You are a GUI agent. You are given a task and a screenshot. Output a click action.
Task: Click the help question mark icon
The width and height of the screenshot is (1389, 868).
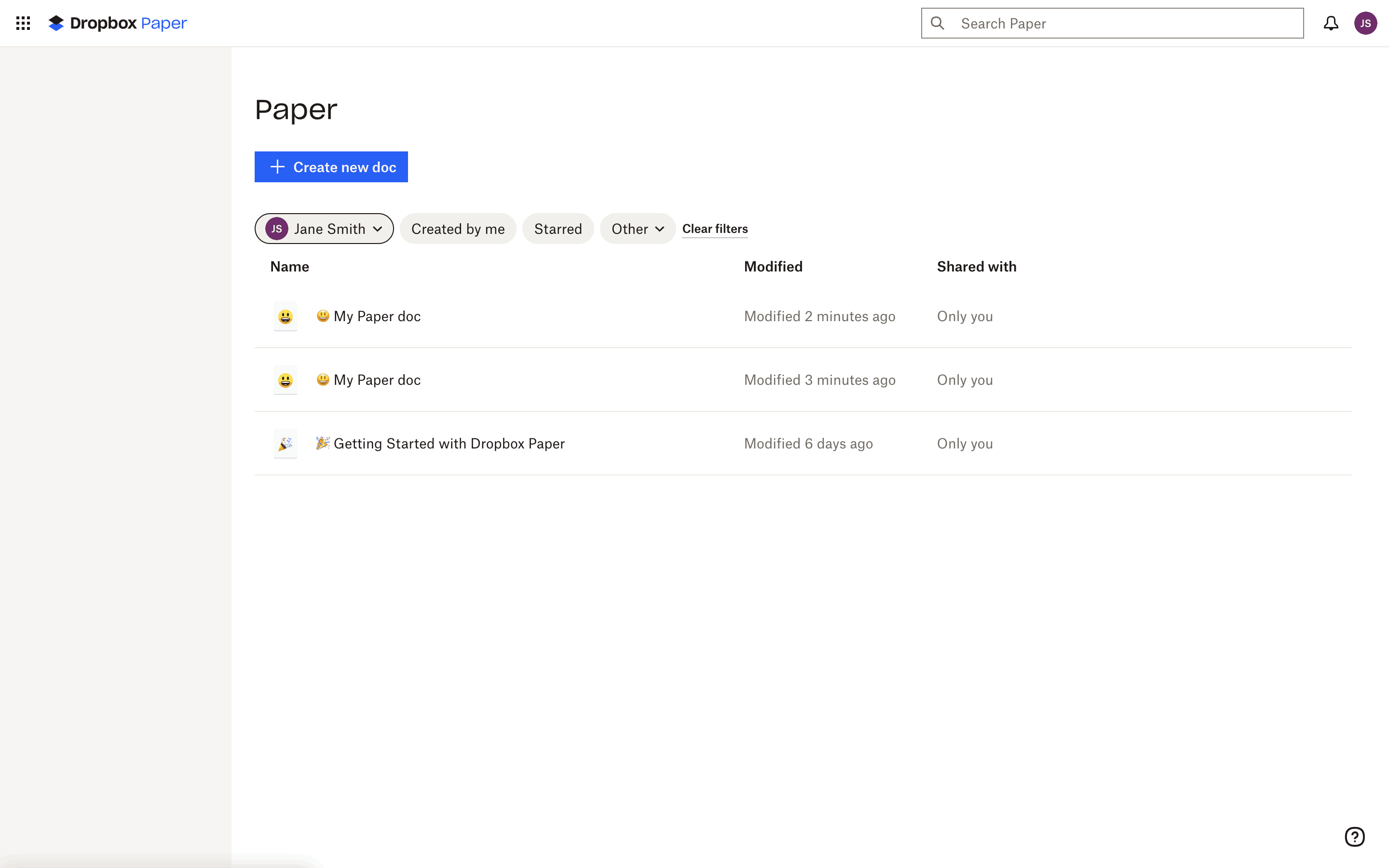point(1354,837)
